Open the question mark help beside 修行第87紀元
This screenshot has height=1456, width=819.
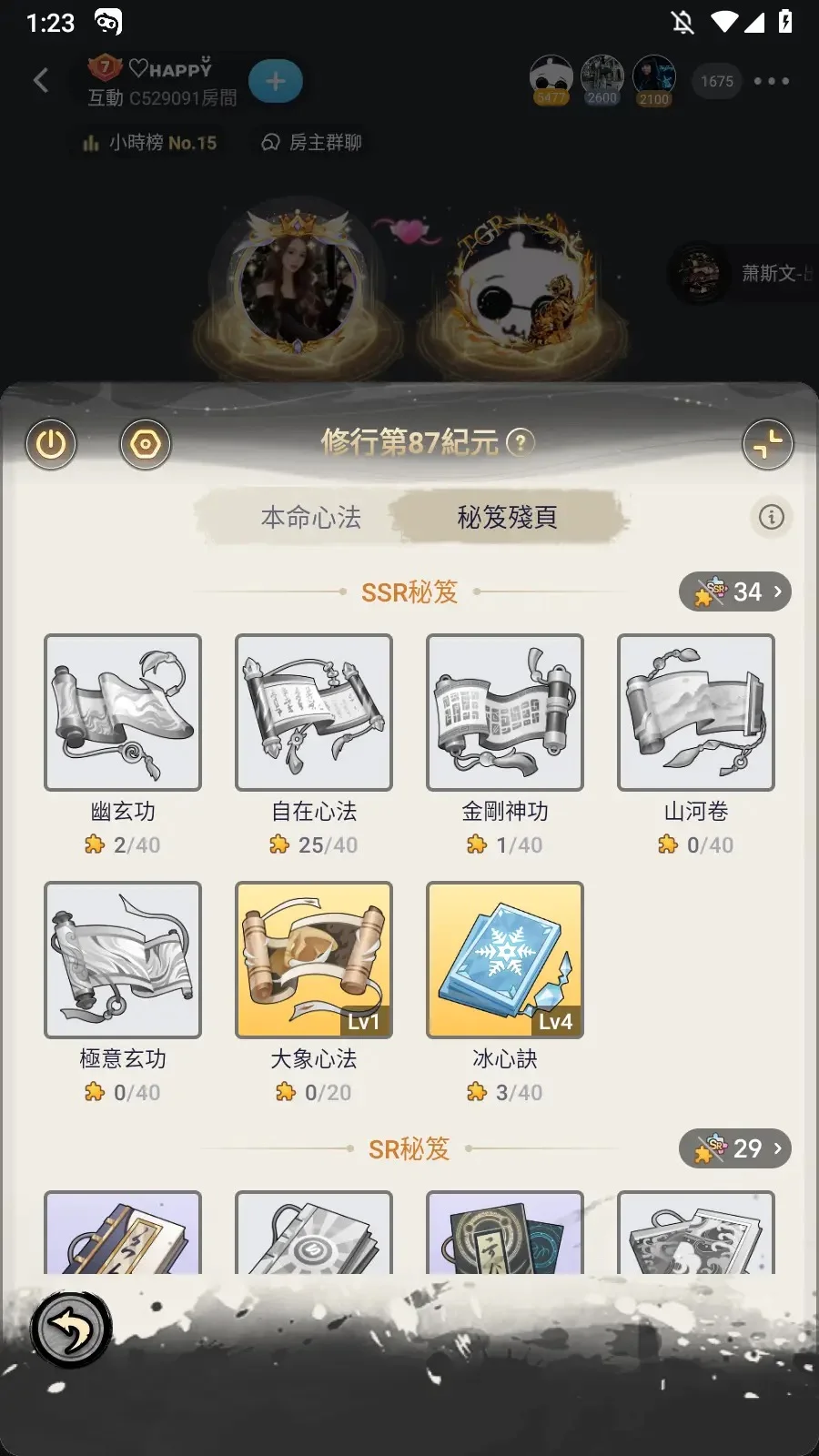coord(521,443)
